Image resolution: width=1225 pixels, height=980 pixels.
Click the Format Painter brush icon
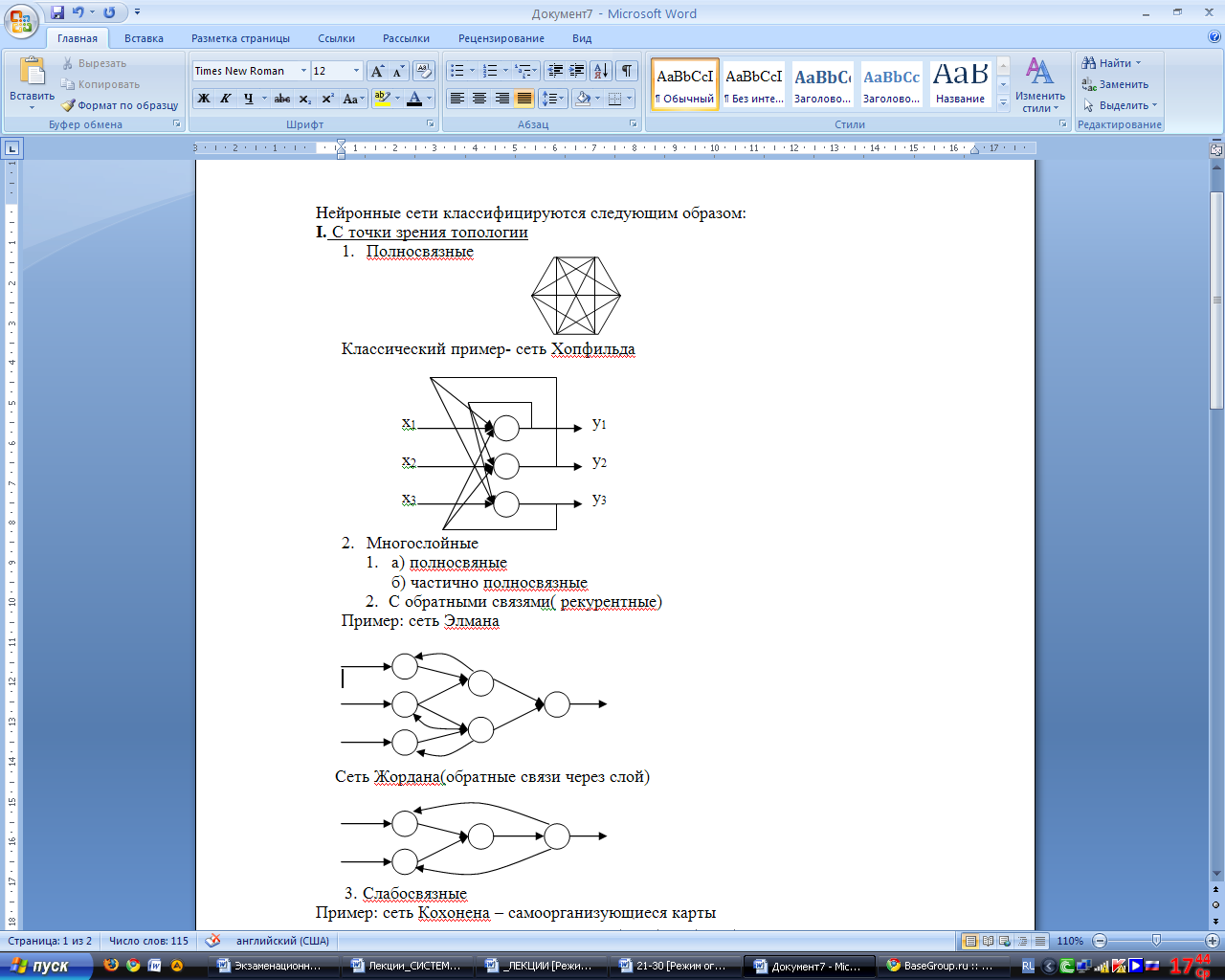(68, 105)
